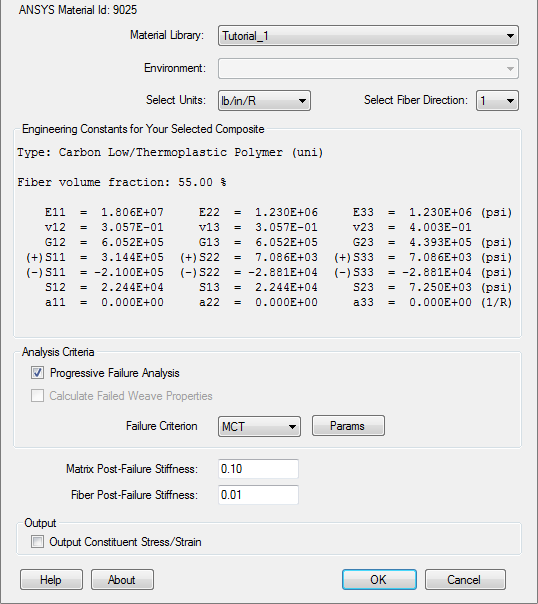The height and width of the screenshot is (604, 538).
Task: Click the (+)S33 value 7.086E+03
Action: [x=440, y=257]
